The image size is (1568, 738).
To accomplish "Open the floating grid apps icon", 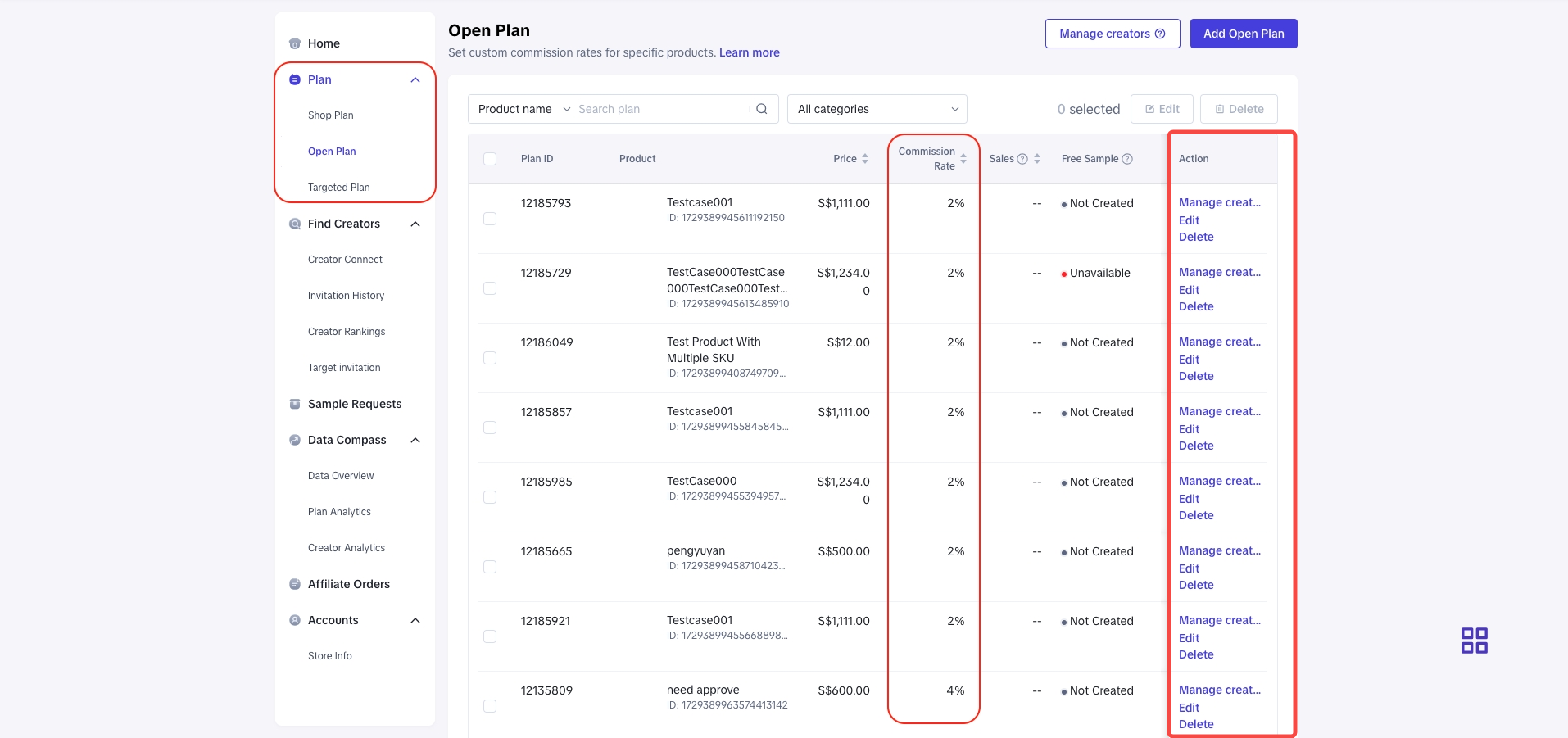I will [x=1474, y=641].
